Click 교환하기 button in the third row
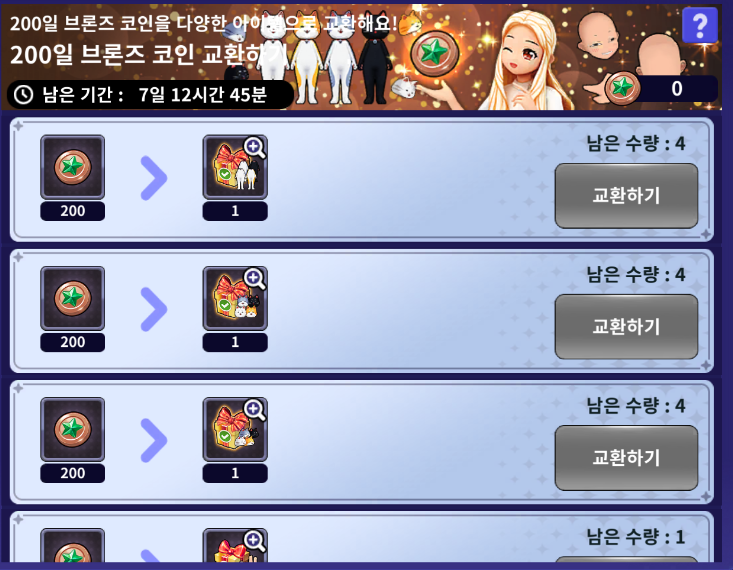 (x=626, y=457)
